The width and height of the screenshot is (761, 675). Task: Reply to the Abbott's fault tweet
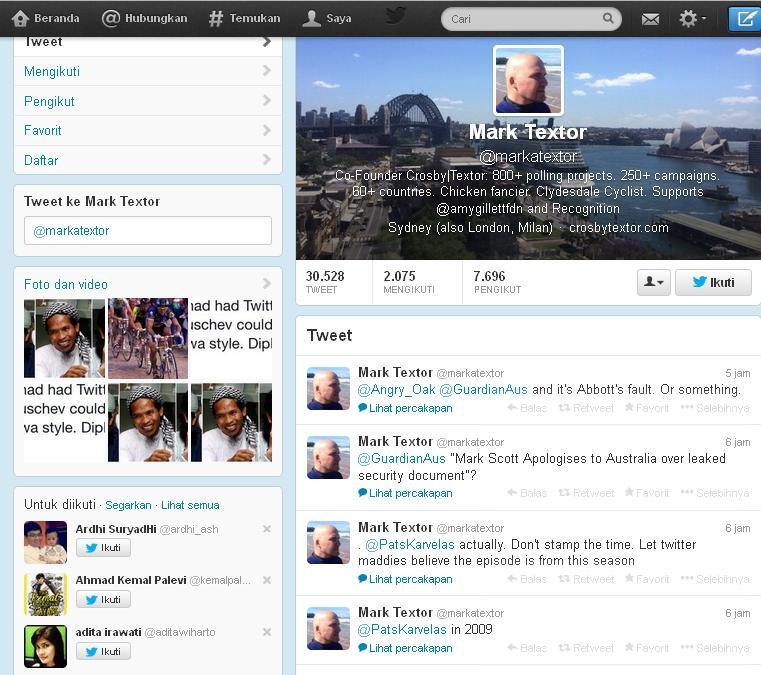point(527,408)
